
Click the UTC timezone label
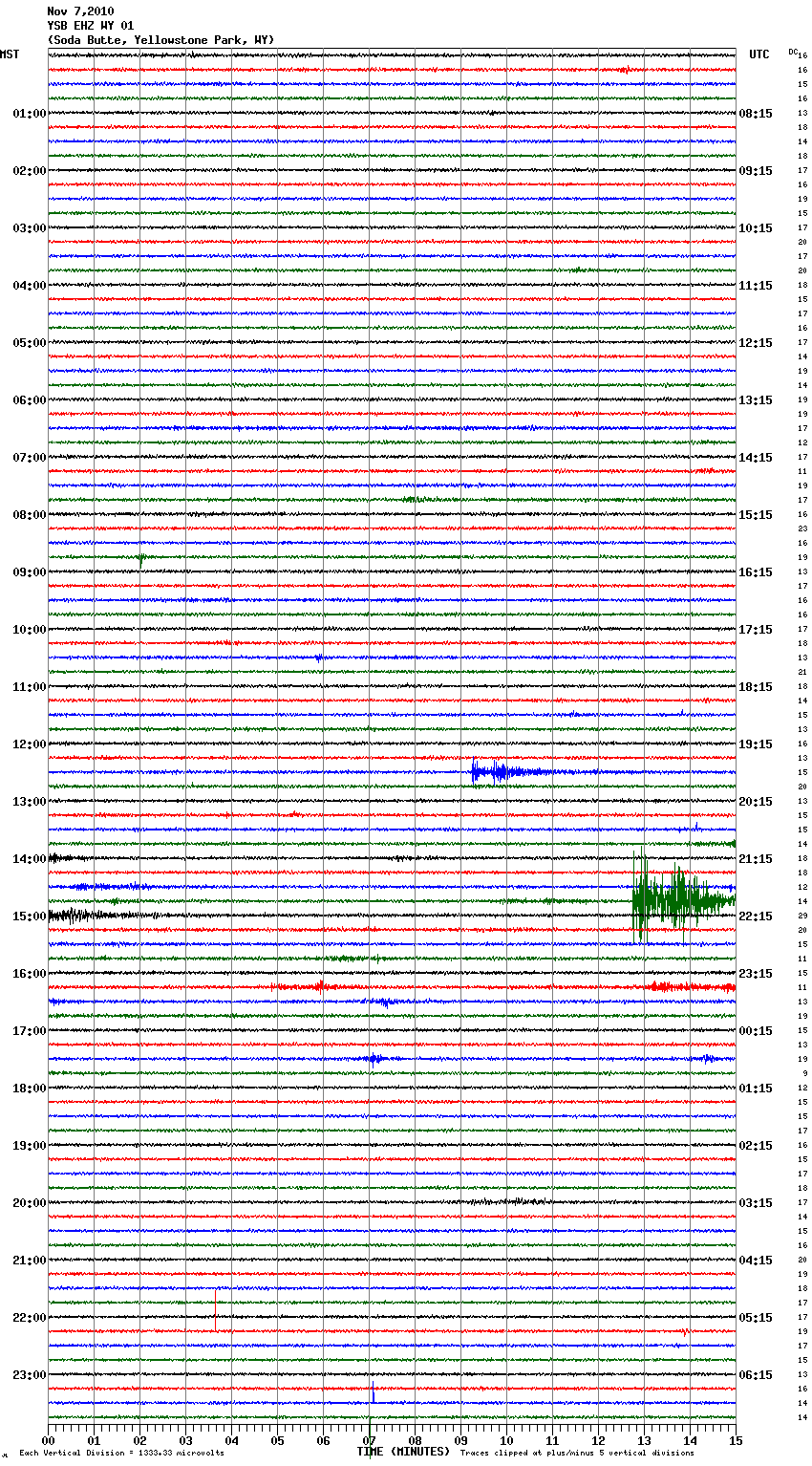[759, 54]
